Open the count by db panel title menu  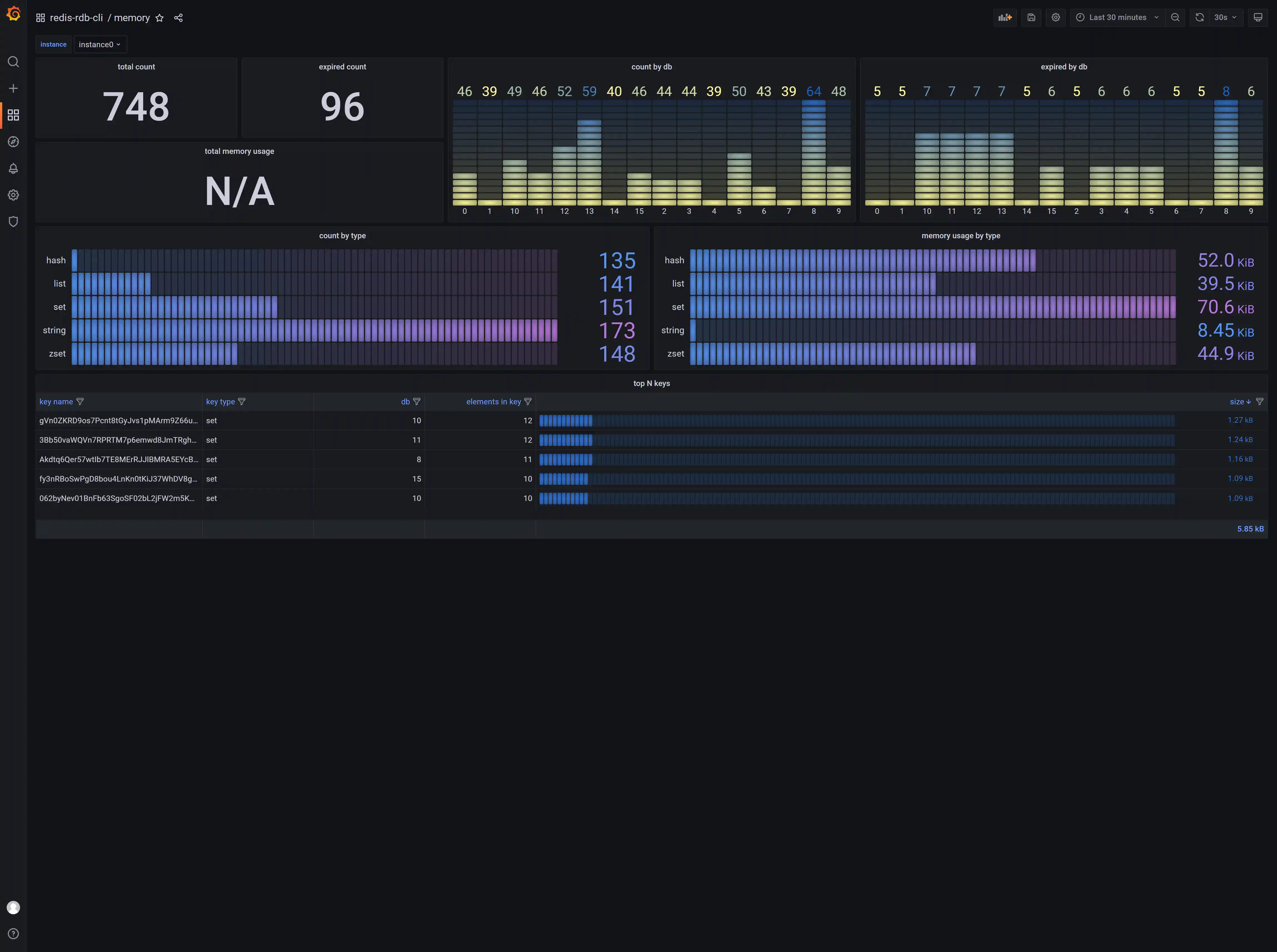pyautogui.click(x=651, y=67)
